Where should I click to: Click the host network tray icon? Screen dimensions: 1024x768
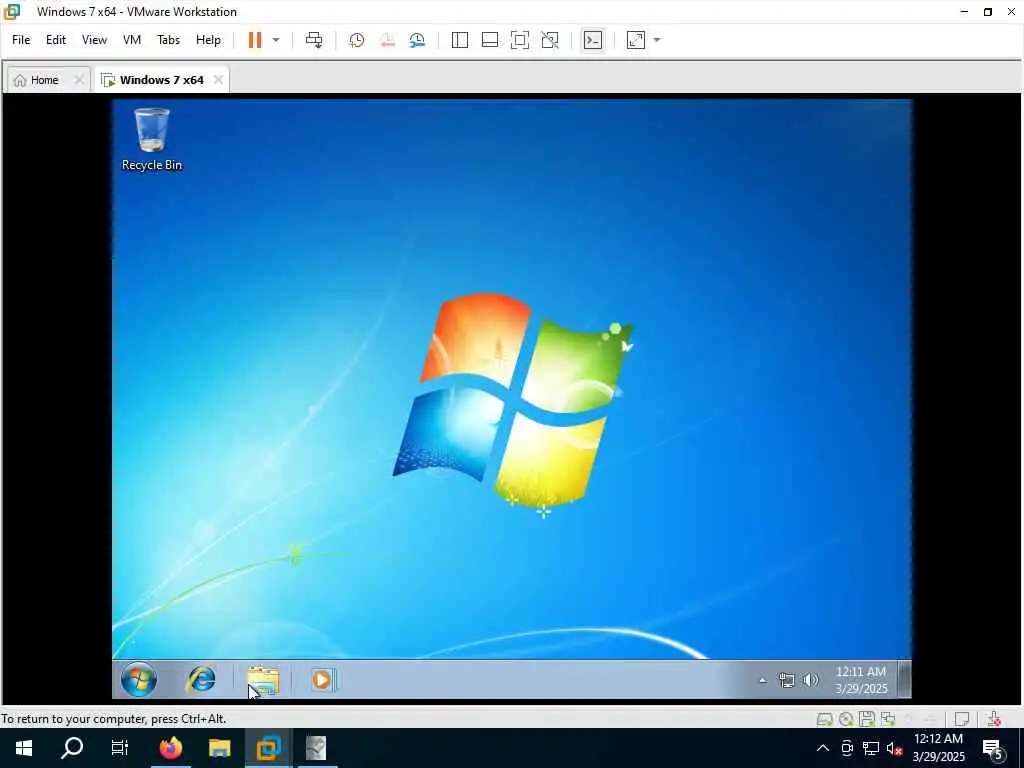coord(871,748)
